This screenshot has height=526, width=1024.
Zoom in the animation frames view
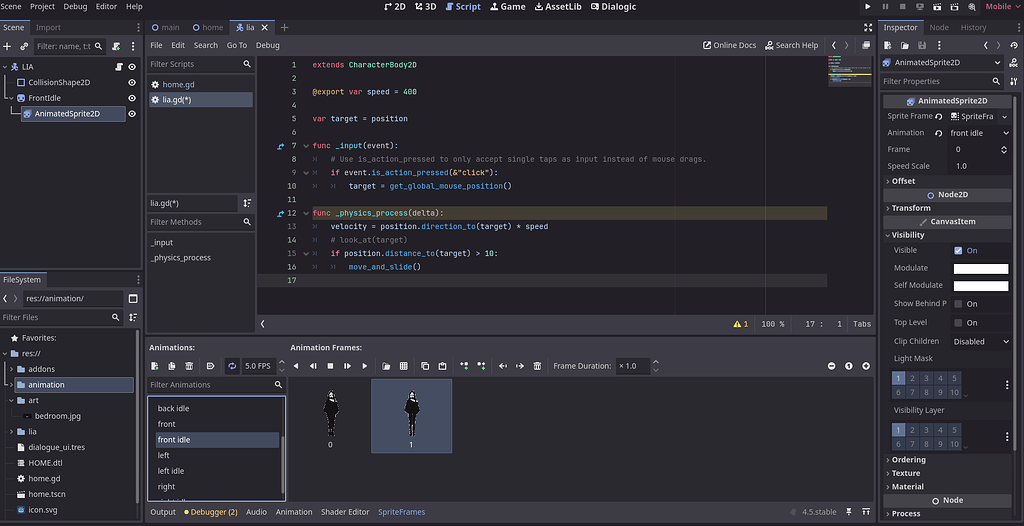[x=866, y=366]
